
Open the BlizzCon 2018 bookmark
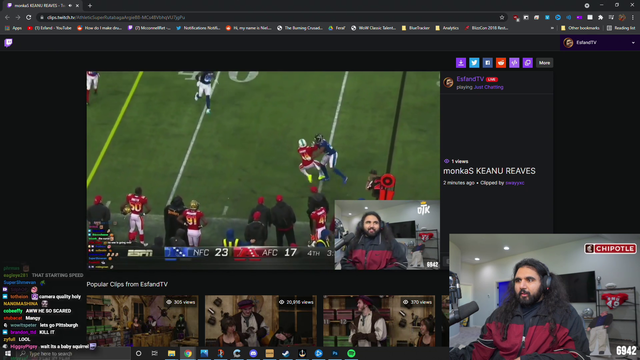pos(486,28)
